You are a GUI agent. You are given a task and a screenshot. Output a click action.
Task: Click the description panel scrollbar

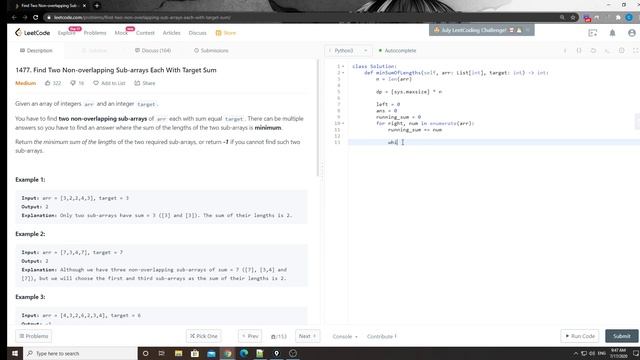click(318, 118)
